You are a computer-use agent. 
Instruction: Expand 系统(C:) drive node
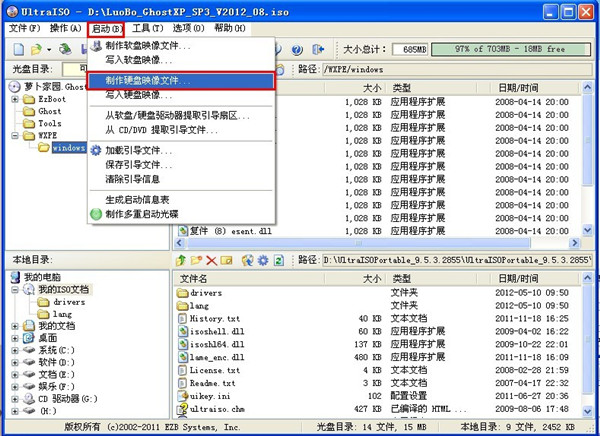pos(15,350)
